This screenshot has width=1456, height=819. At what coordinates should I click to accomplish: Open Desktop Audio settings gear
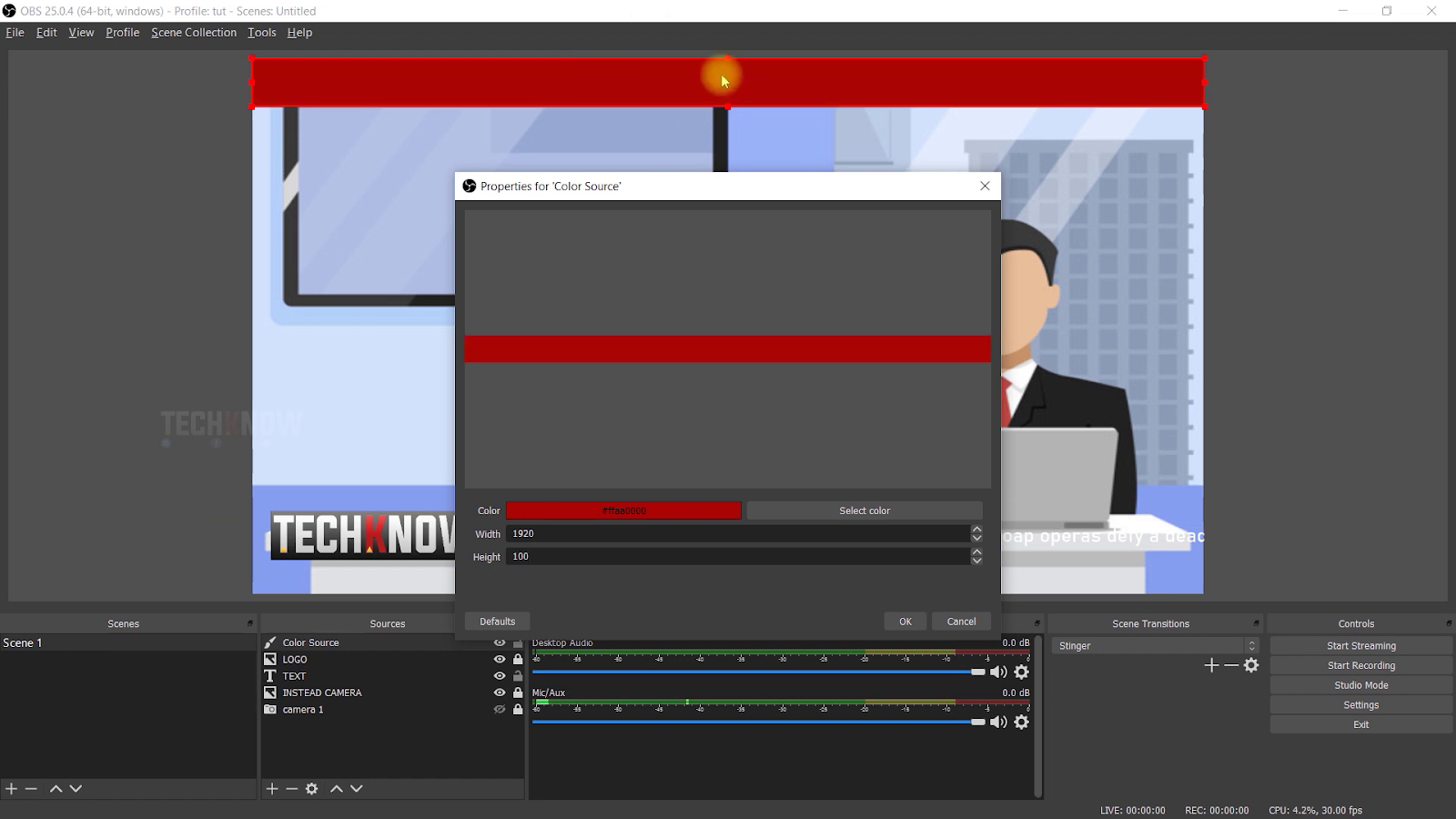[x=1022, y=672]
